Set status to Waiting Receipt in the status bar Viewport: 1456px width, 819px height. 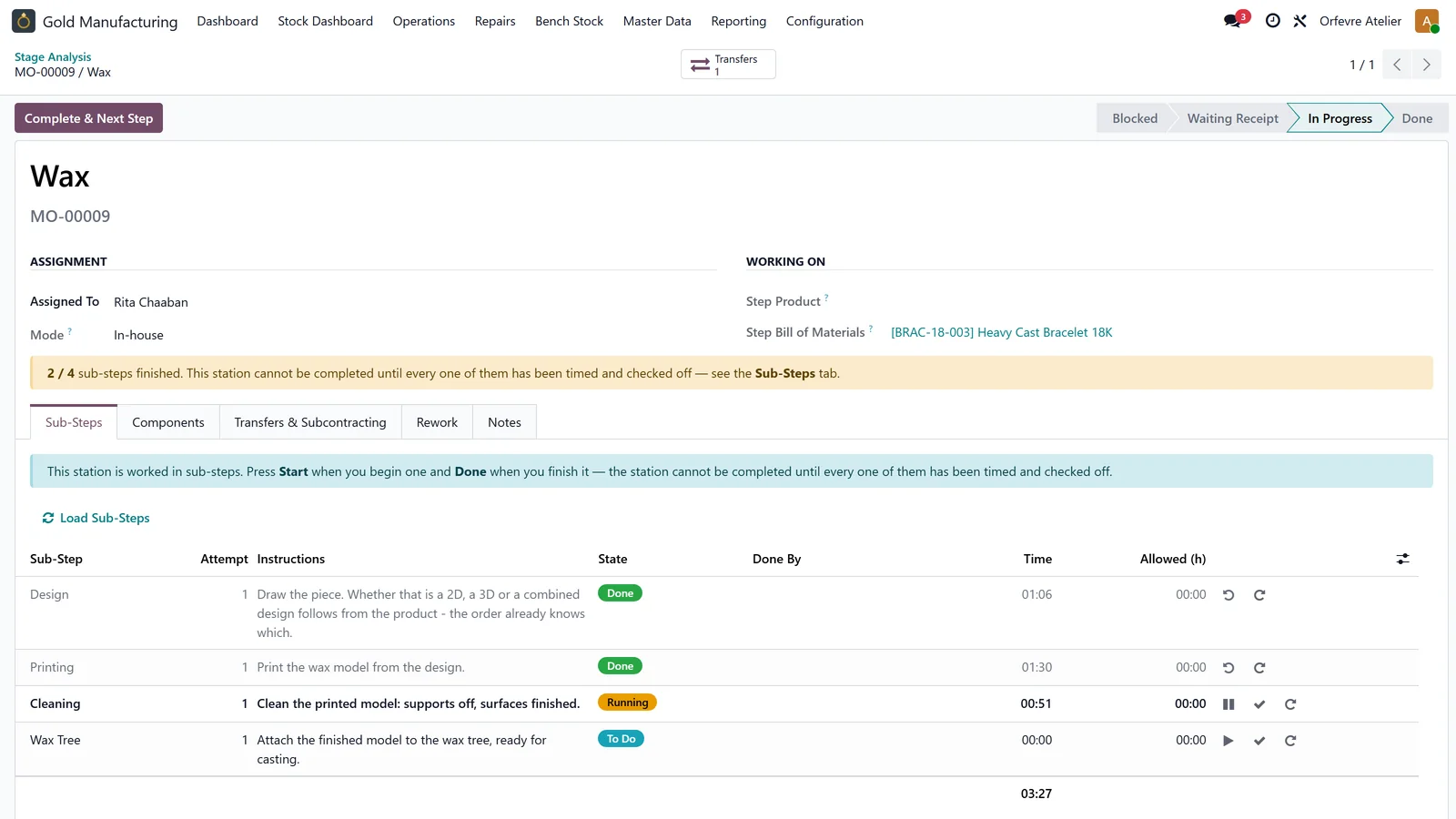coord(1232,118)
